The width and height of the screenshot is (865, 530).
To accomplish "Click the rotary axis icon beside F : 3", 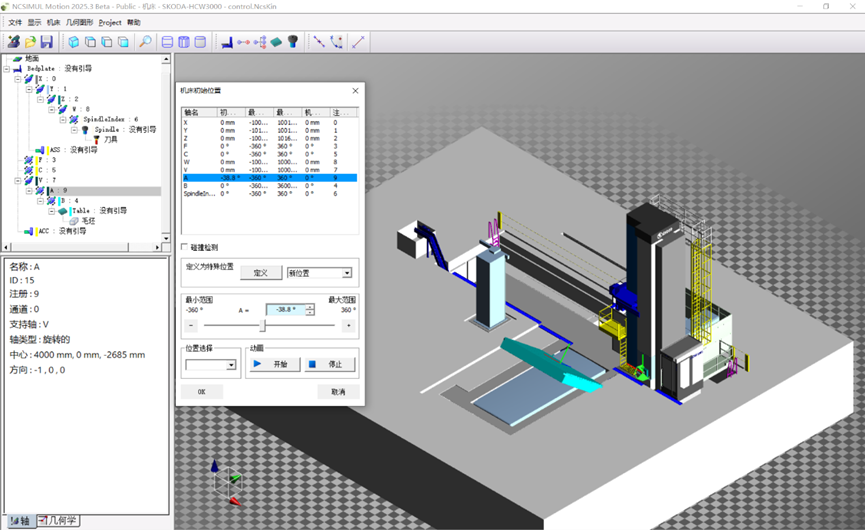I will 29,160.
